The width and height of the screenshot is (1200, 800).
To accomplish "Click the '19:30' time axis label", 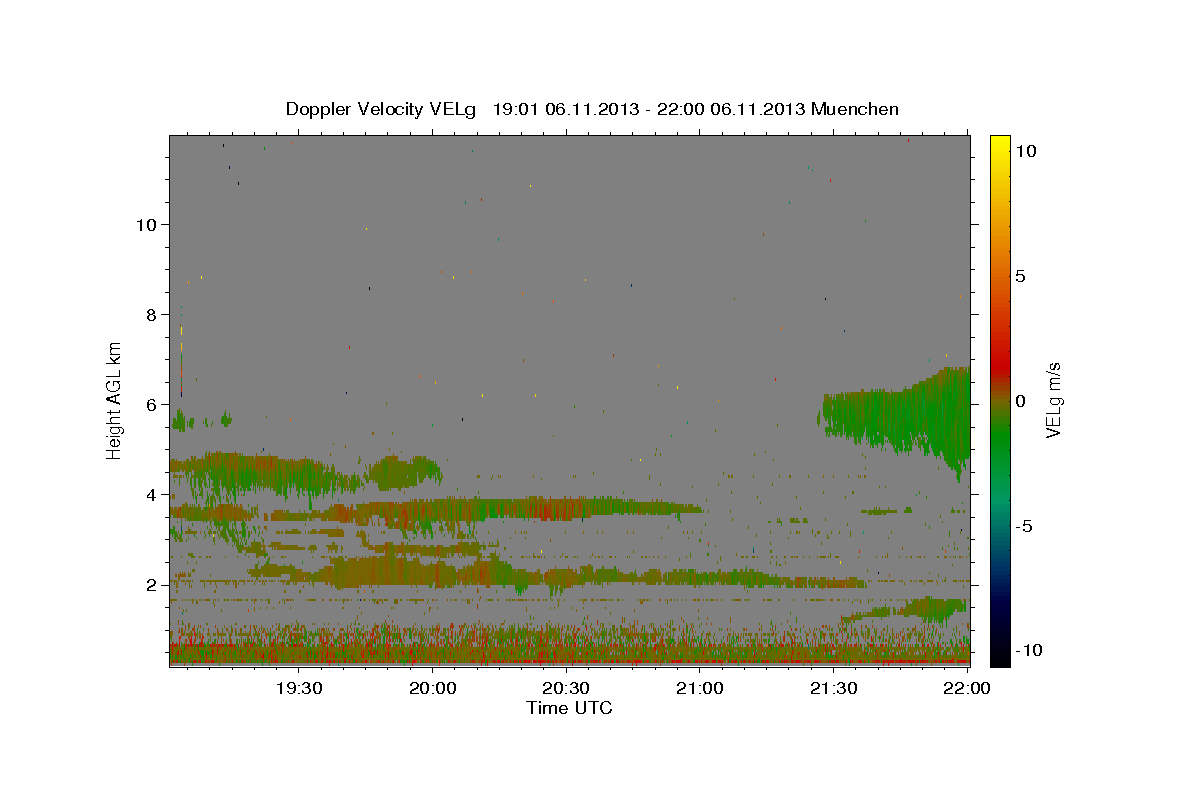I will [298, 688].
